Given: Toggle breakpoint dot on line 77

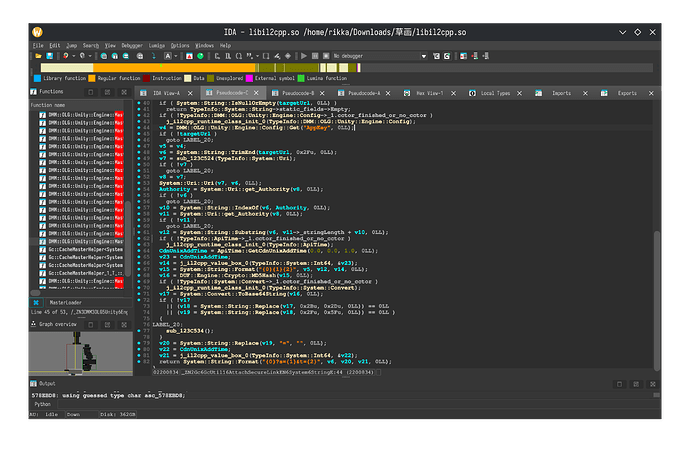Looking at the screenshot, I should (139, 331).
